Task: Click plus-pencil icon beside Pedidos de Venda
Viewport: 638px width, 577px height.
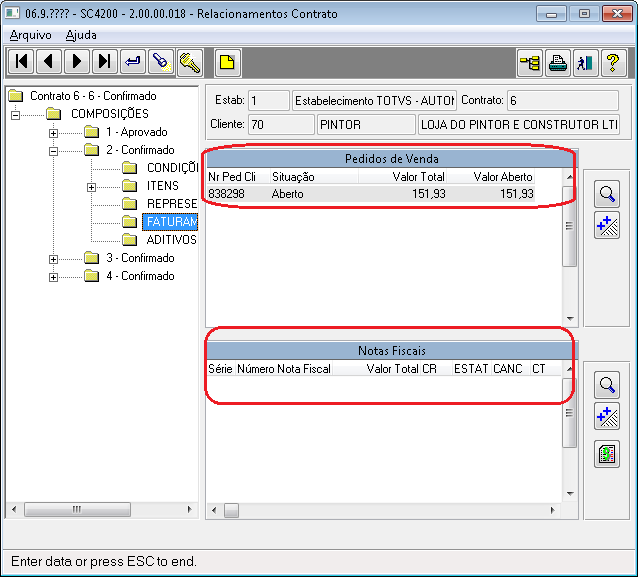Action: 607,225
